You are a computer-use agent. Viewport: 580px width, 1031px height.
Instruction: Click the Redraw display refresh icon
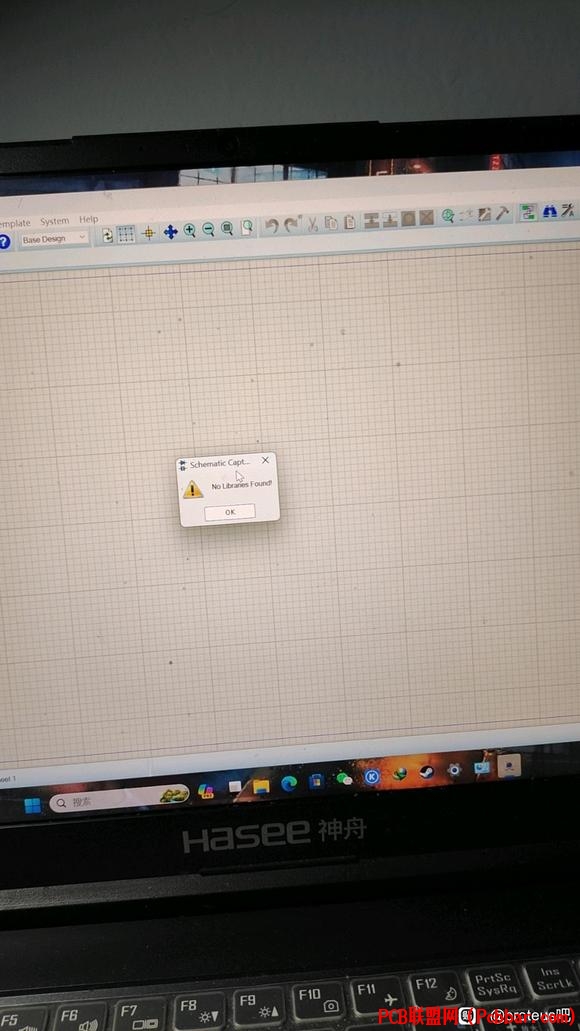107,235
